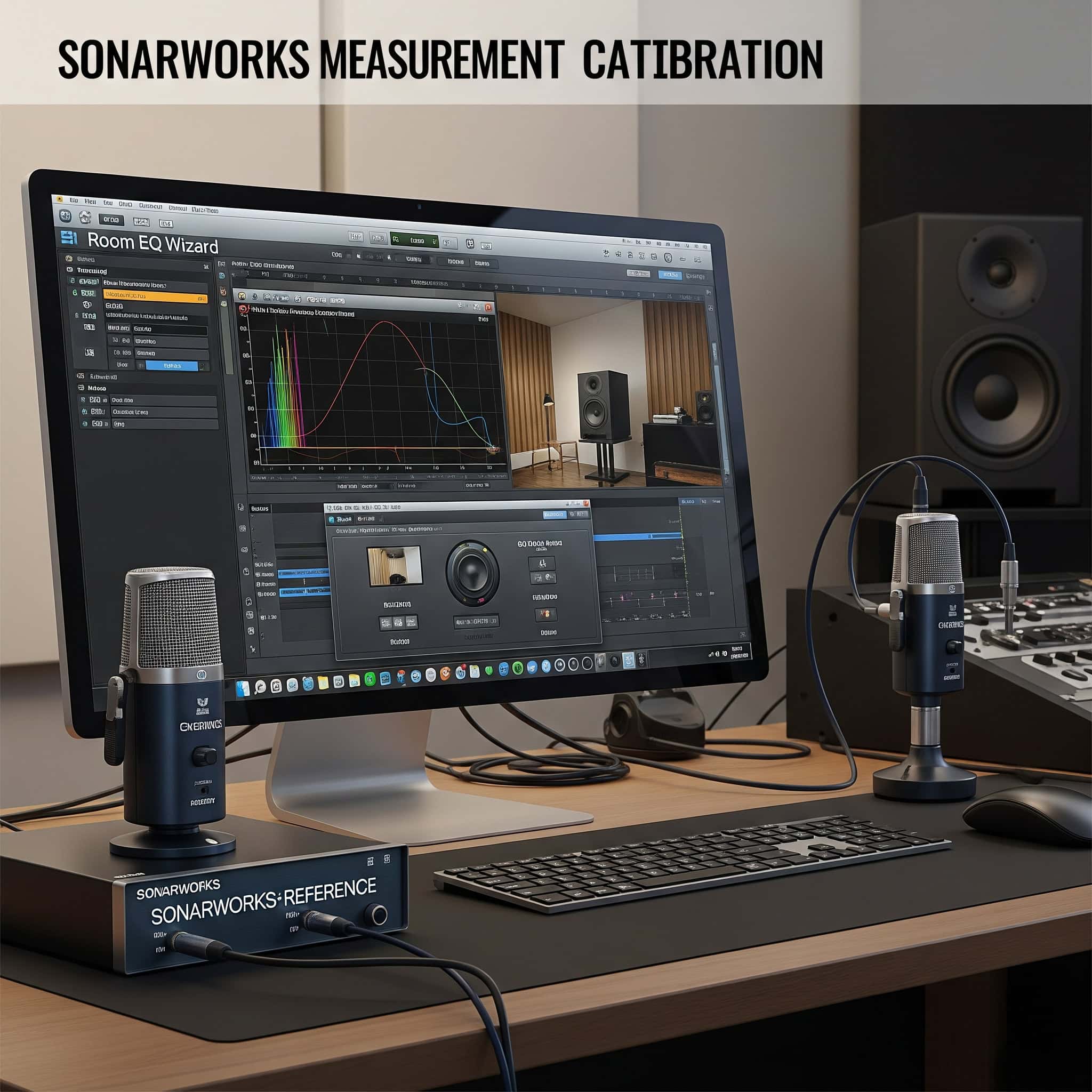Select the orange highlighted row in the left panel

[156, 297]
